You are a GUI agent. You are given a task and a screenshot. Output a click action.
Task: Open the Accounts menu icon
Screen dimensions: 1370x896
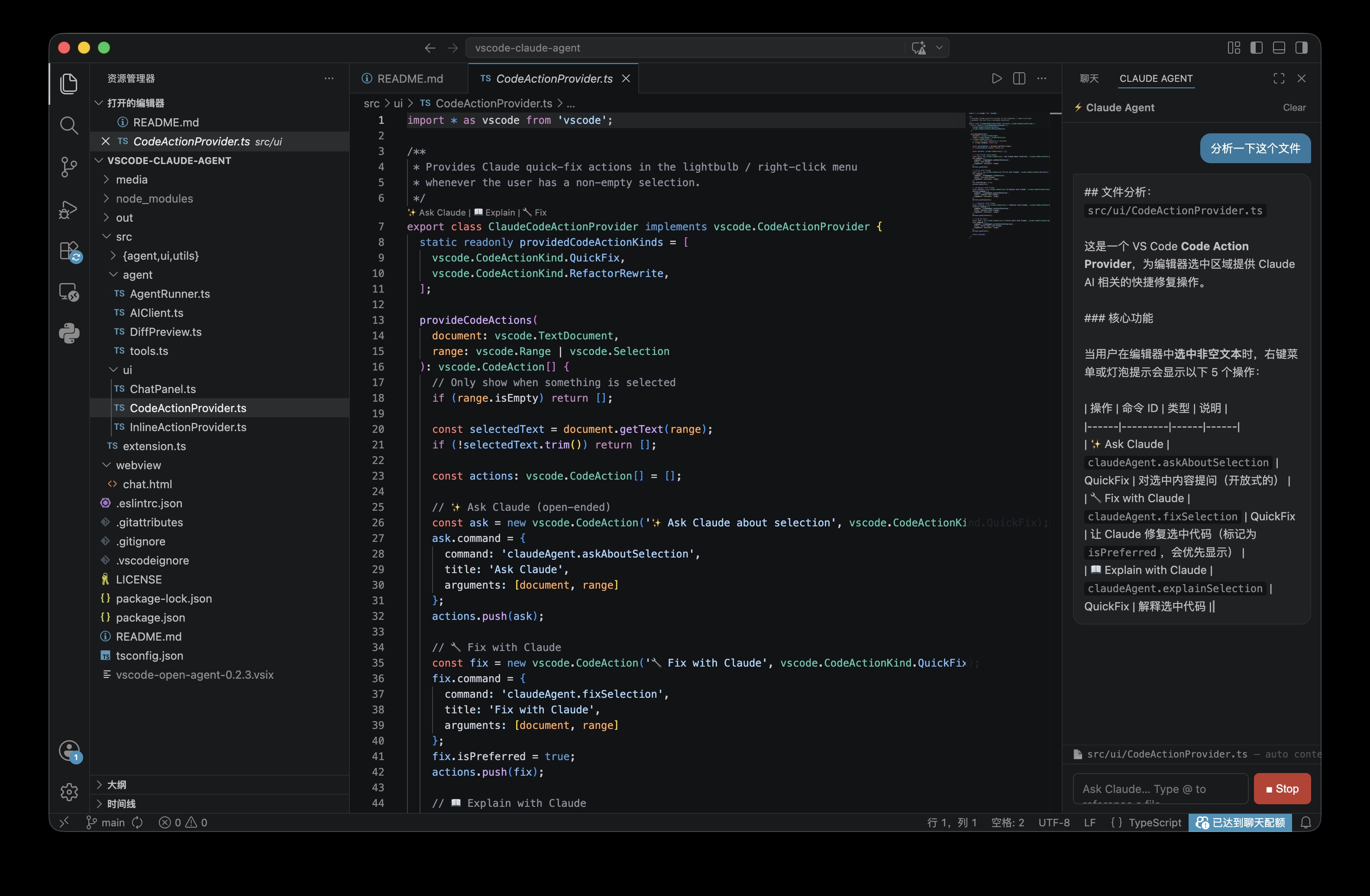coord(70,751)
